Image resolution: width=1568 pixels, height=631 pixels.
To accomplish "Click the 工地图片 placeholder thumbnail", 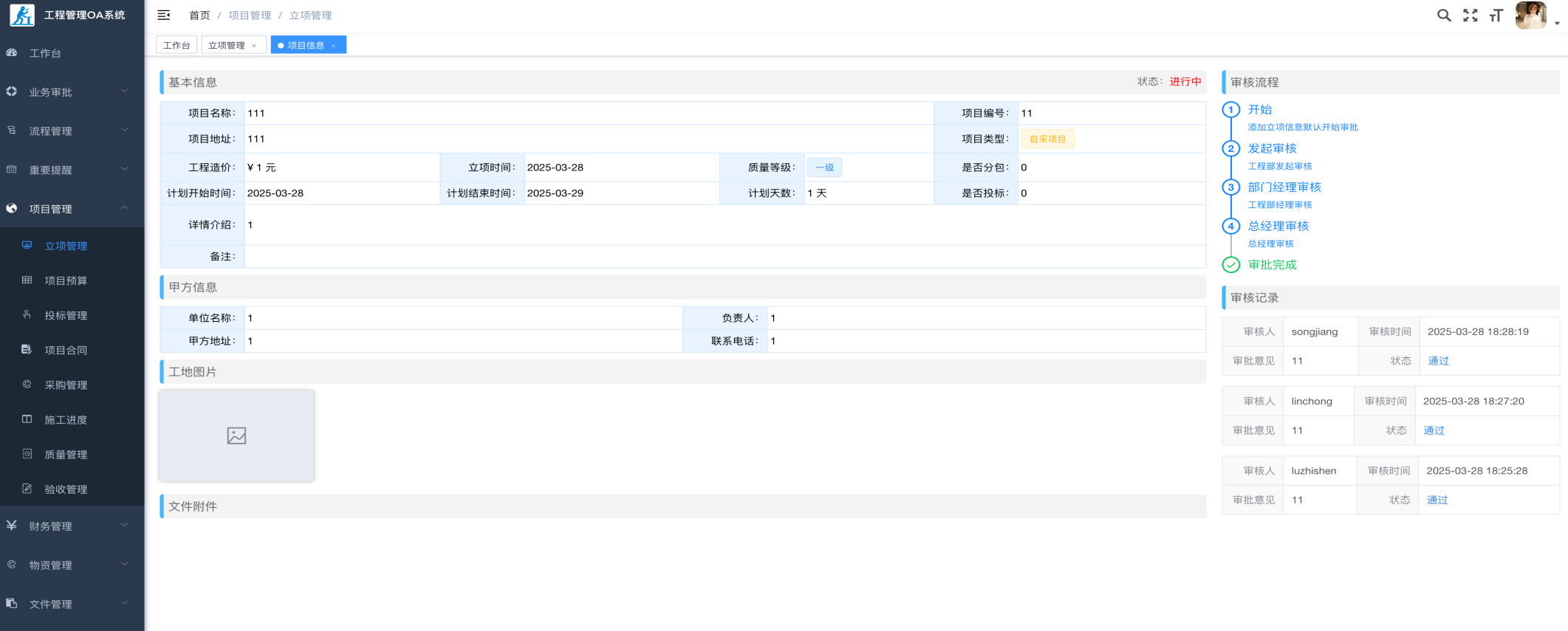I will coord(236,435).
